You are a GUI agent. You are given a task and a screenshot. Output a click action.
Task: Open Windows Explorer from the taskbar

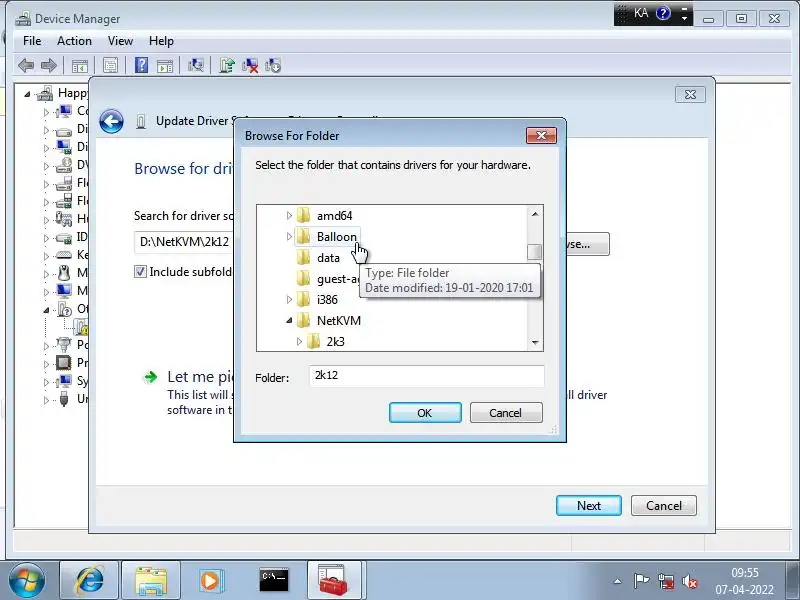click(x=151, y=580)
